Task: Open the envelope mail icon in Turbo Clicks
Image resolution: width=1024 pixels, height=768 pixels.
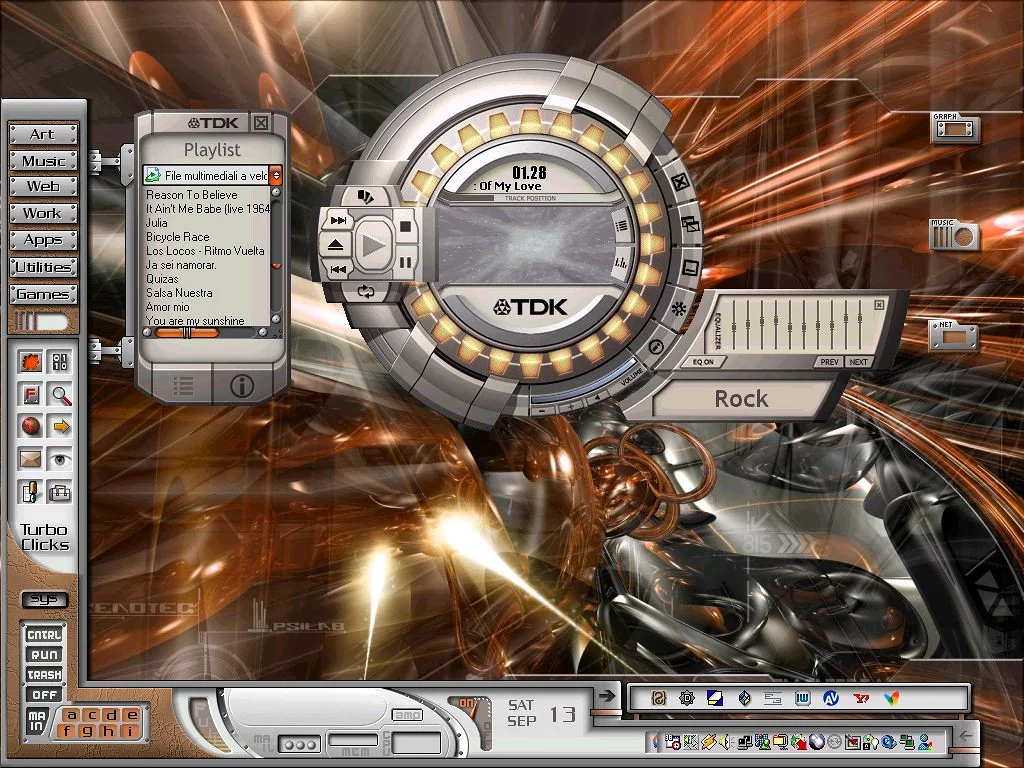Action: [x=30, y=459]
